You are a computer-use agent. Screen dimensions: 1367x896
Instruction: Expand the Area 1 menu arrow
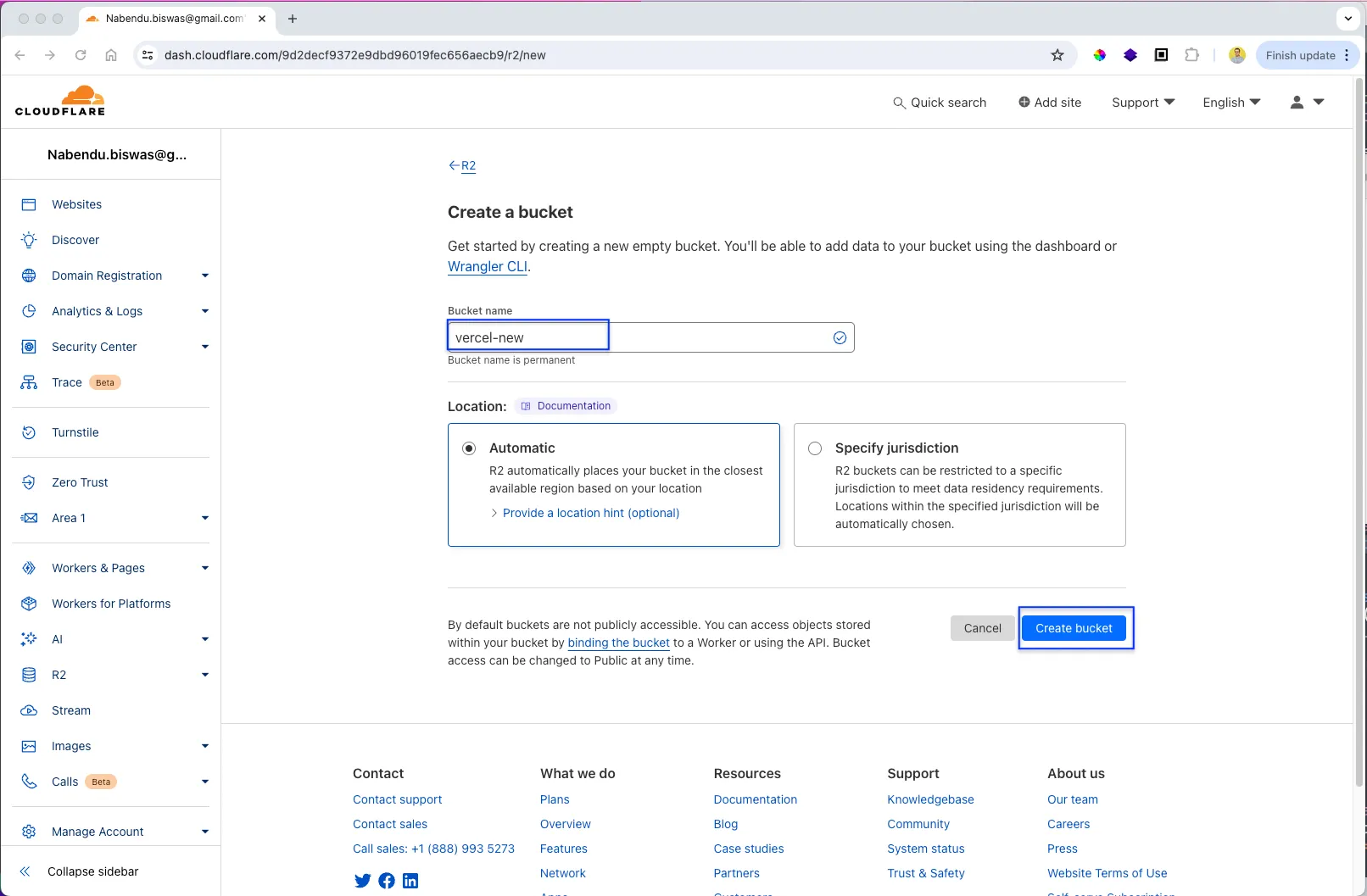pos(205,518)
